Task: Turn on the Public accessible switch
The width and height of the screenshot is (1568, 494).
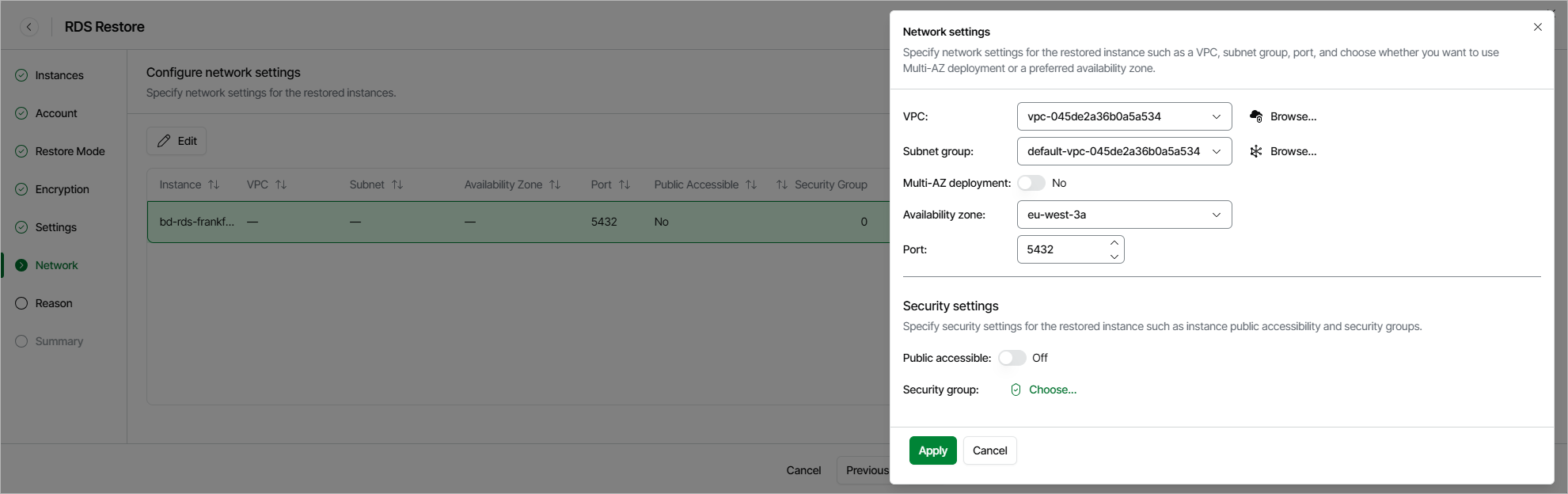Action: (1012, 358)
